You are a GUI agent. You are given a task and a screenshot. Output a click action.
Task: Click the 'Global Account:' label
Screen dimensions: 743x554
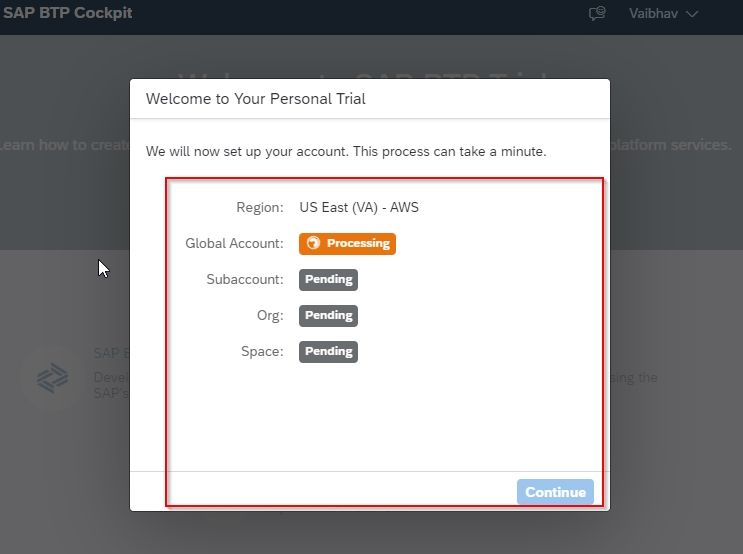[234, 243]
